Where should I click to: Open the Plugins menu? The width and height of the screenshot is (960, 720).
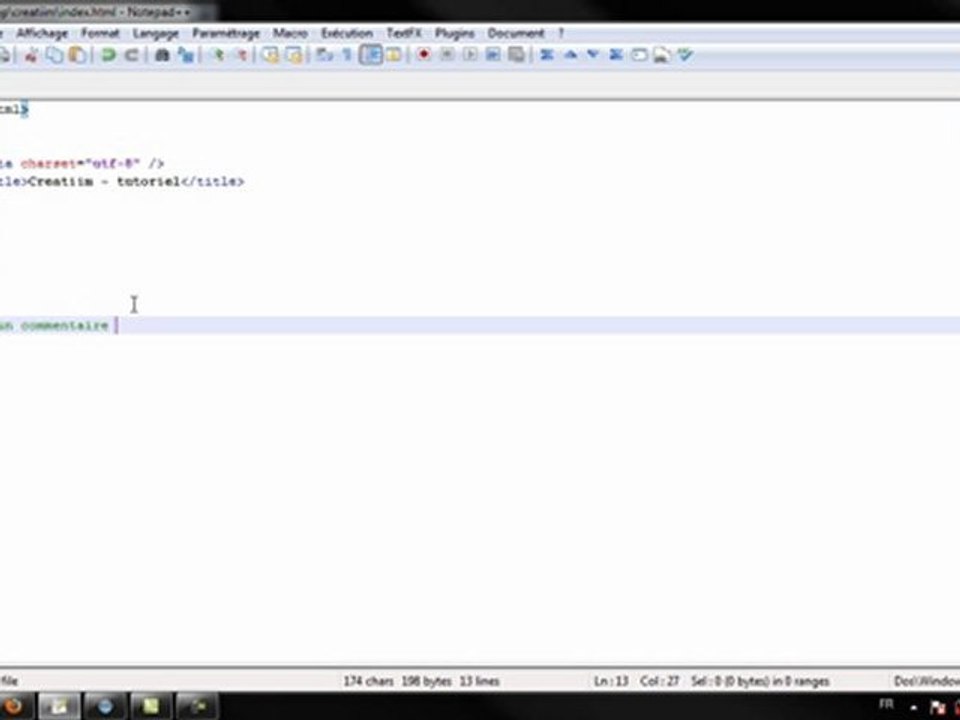(x=454, y=33)
